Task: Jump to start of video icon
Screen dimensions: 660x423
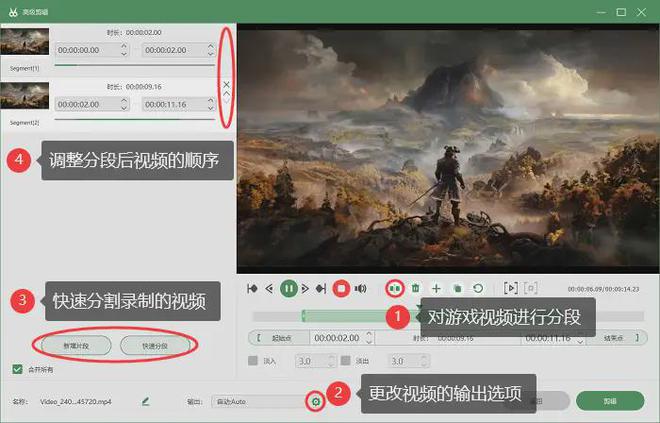Action: tap(251, 288)
